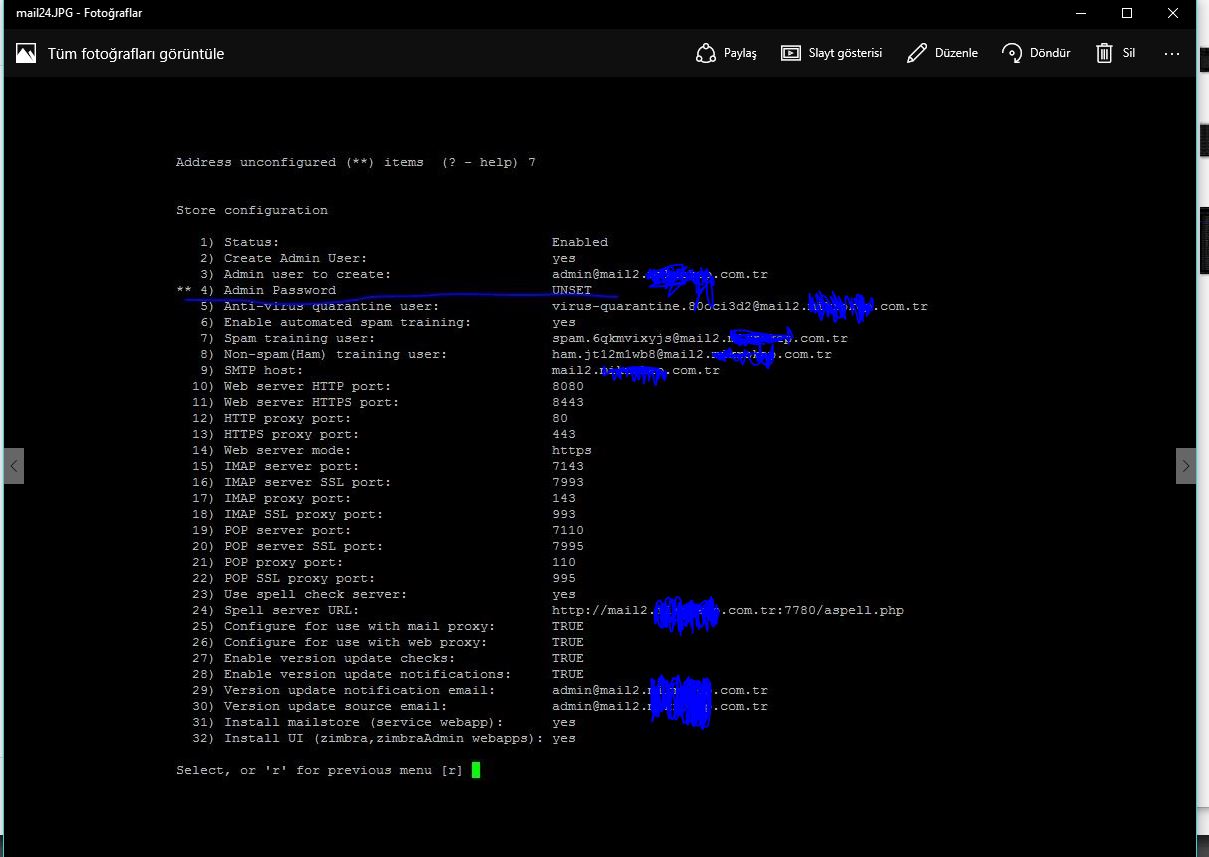Click the 'Store configuration' heading text
The width and height of the screenshot is (1209, 857).
pos(252,210)
